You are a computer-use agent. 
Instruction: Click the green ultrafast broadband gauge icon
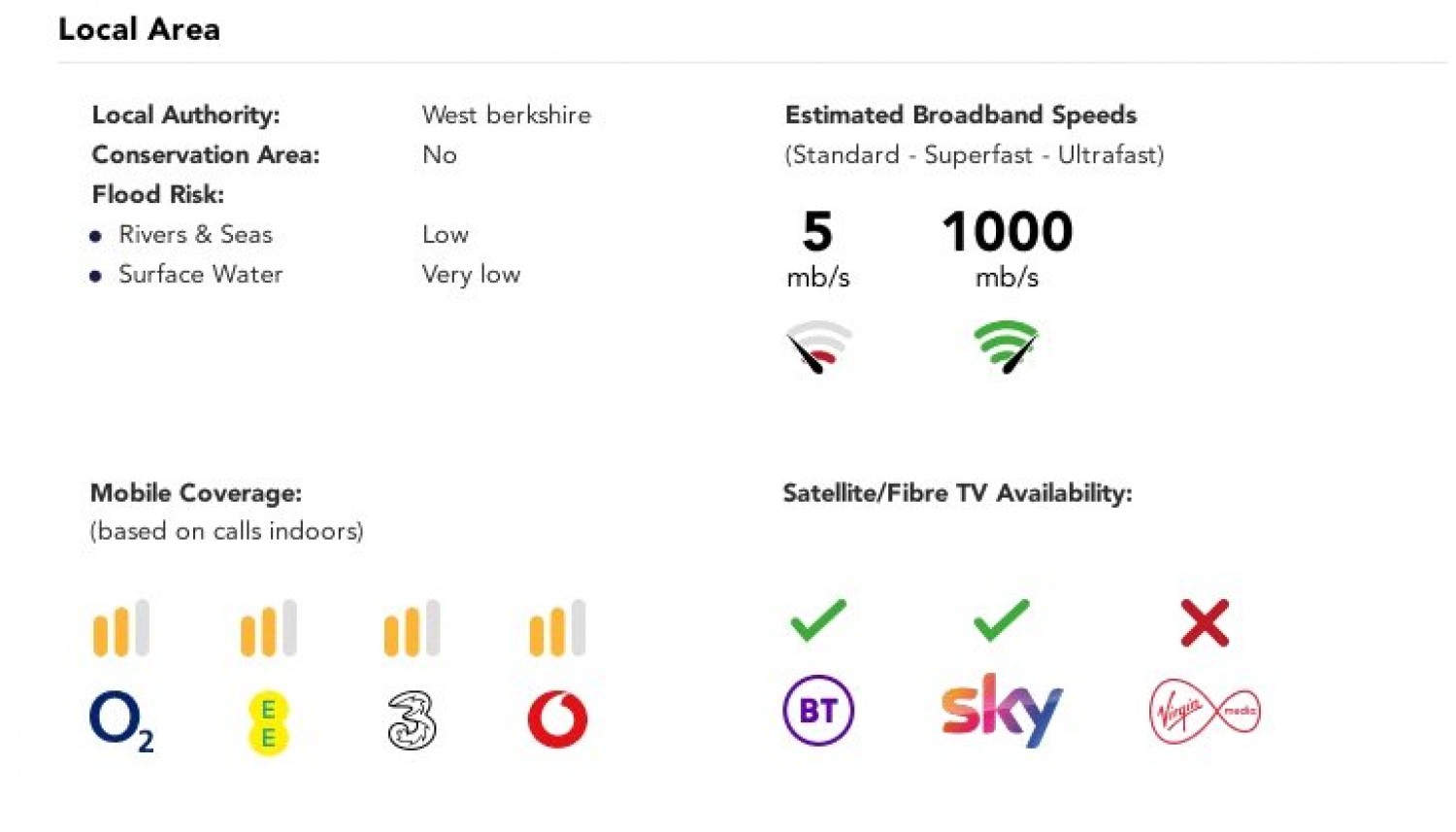click(x=1007, y=347)
